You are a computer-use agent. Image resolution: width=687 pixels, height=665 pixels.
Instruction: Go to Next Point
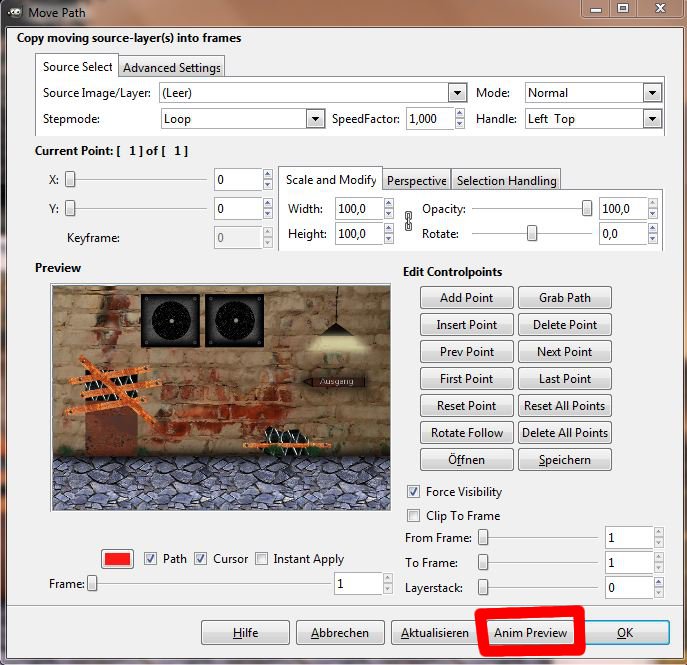[565, 352]
